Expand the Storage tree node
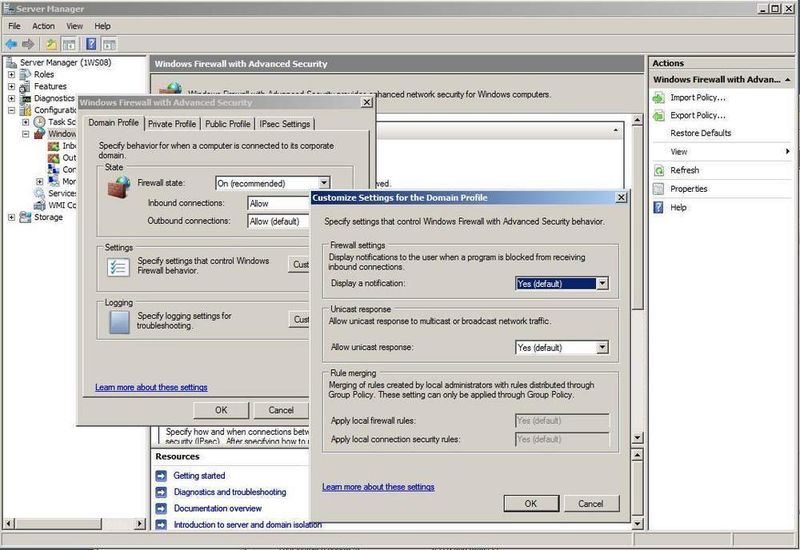Screen dimensions: 800x550 11,217
